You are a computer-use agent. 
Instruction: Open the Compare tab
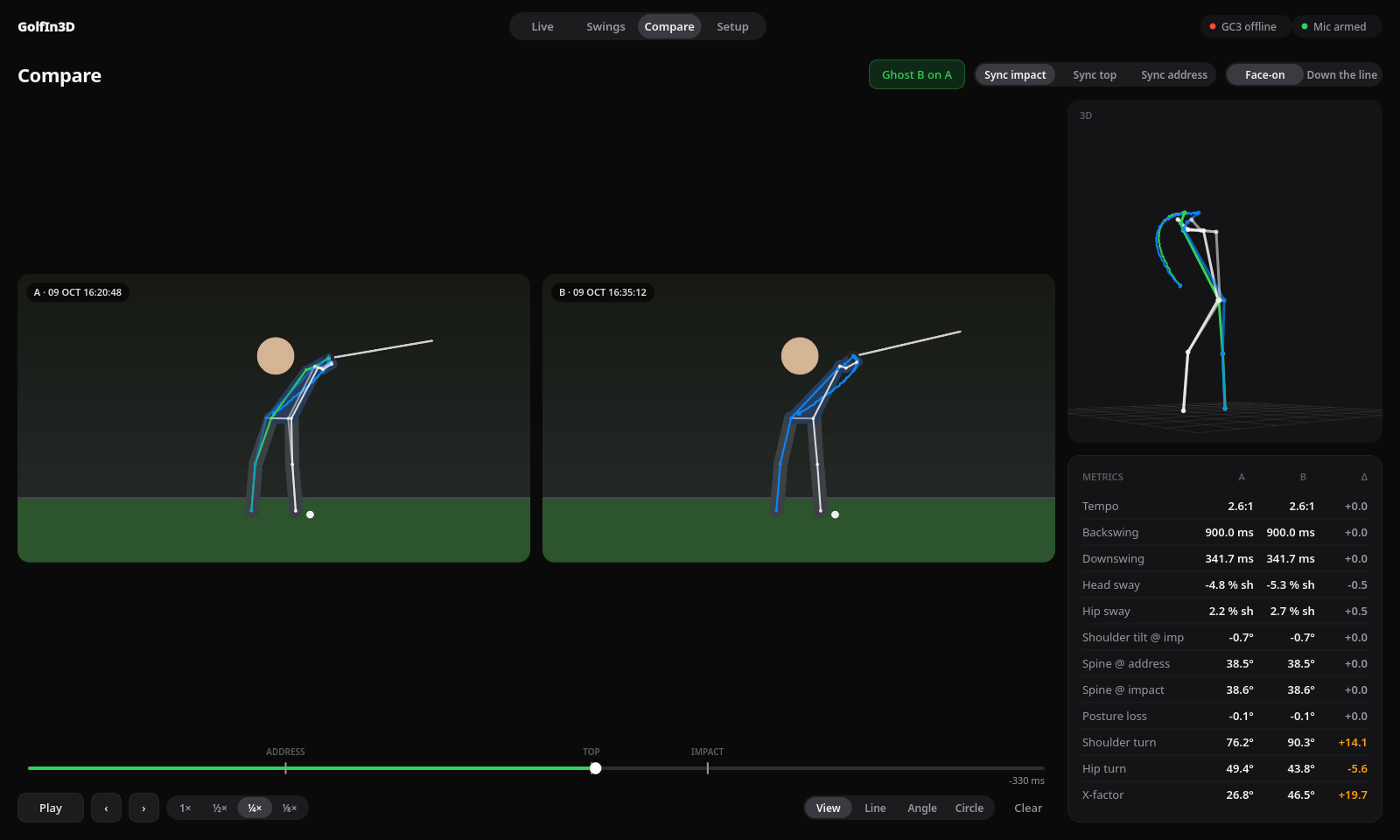(x=669, y=26)
